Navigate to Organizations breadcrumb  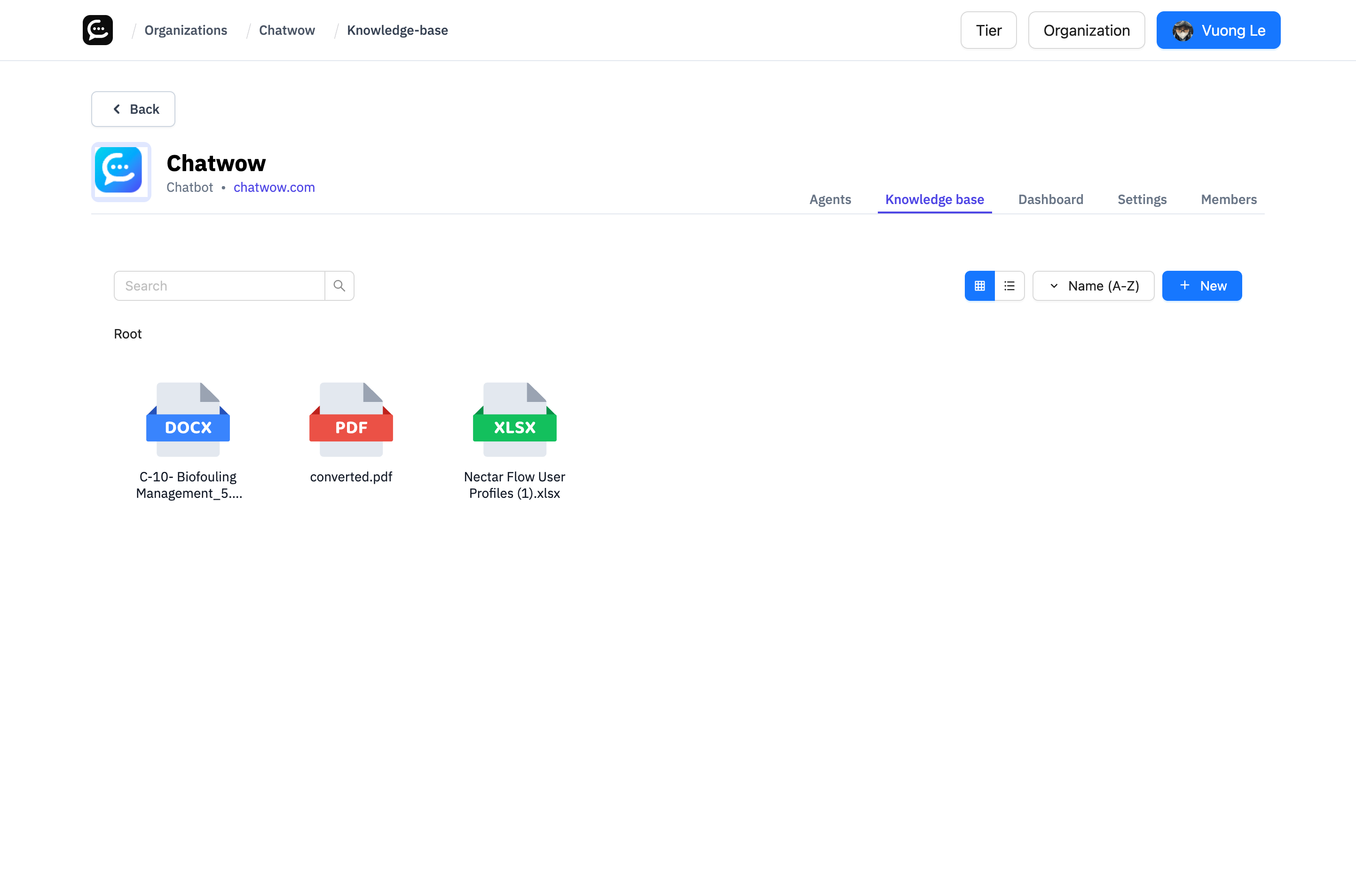point(185,30)
